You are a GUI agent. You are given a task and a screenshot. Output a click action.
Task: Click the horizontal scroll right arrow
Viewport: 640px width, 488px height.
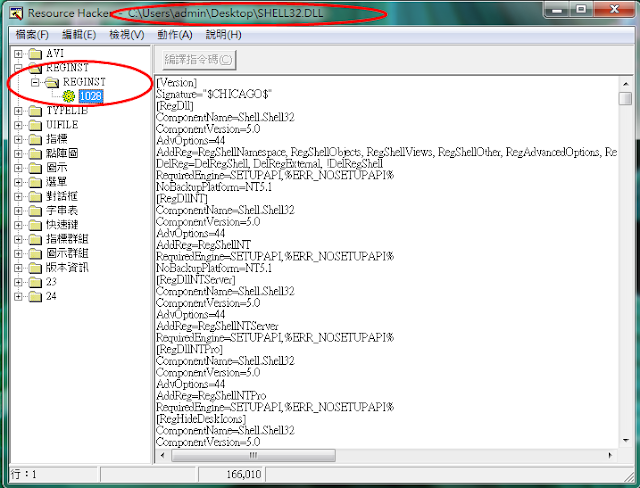[610, 455]
